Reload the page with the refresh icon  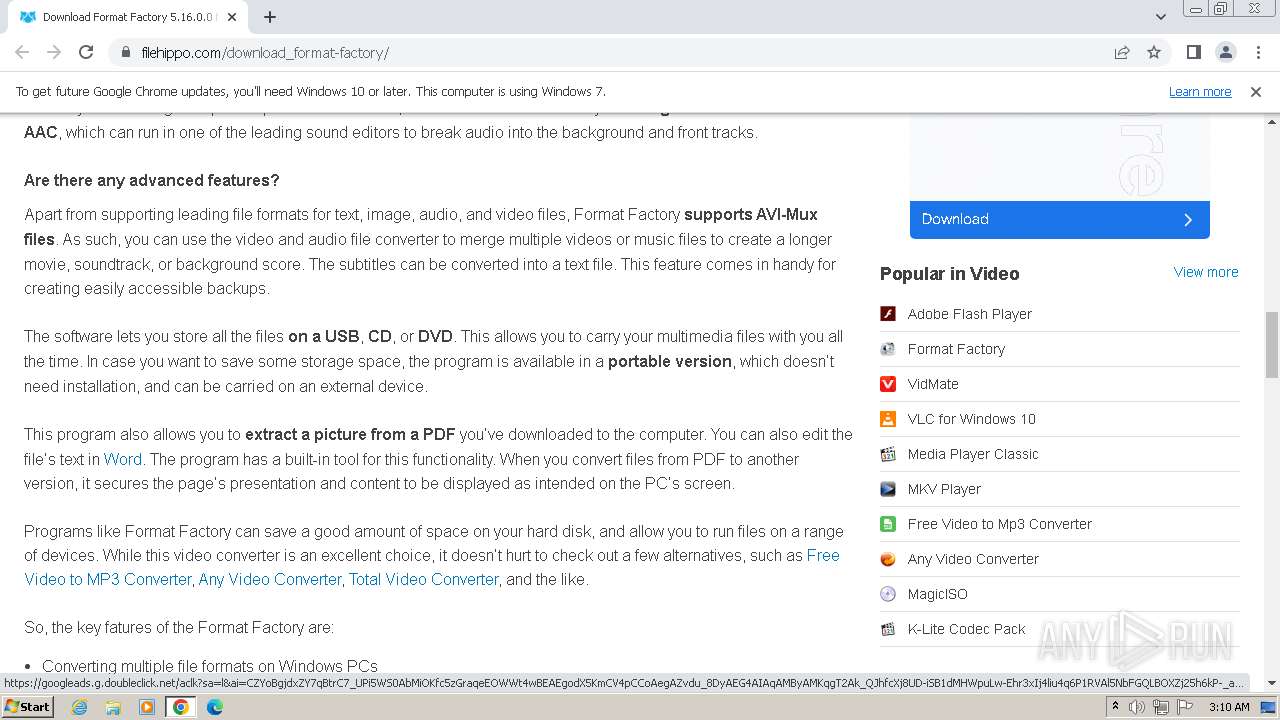click(86, 52)
